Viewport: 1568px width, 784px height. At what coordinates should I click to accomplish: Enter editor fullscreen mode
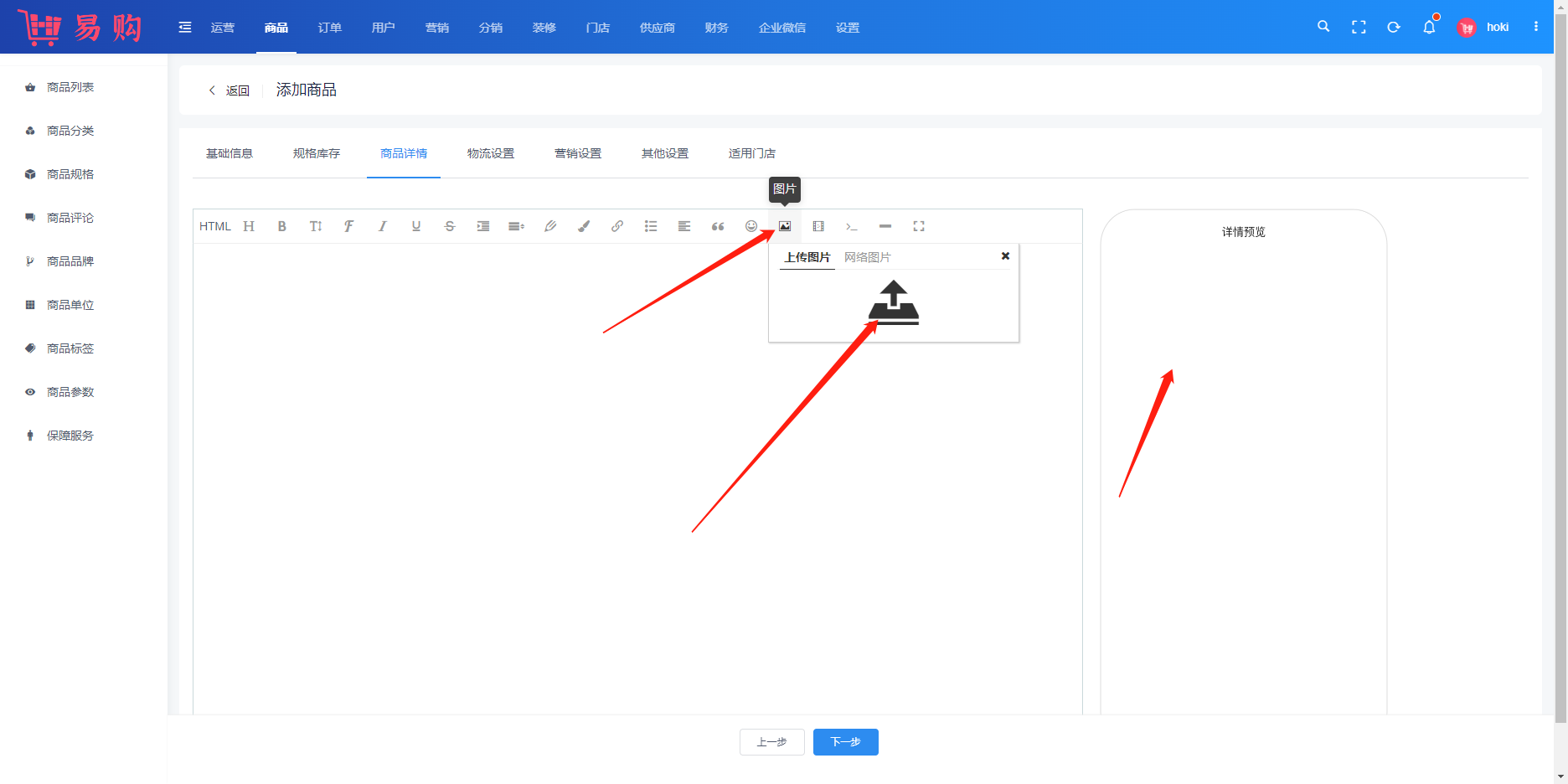point(919,226)
